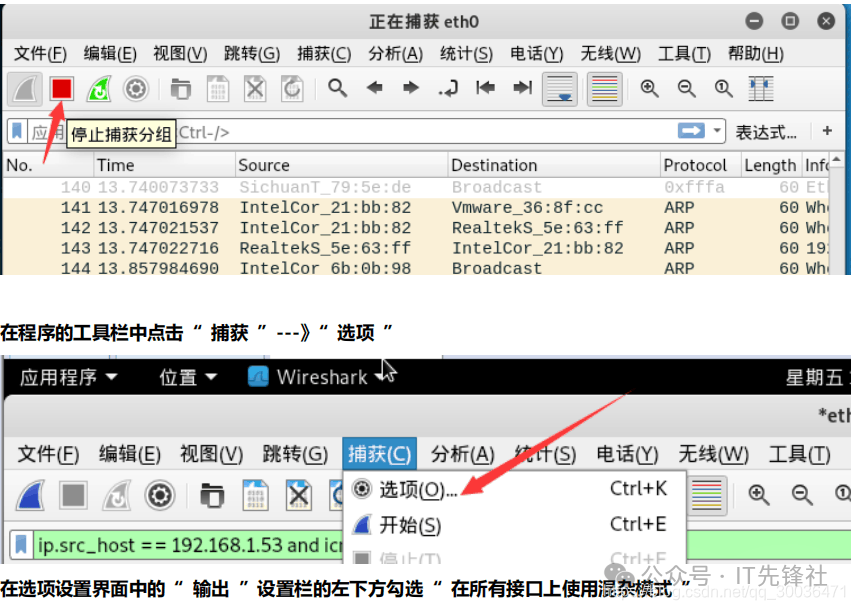Jump to the last packet in the top toolbar

point(522,89)
